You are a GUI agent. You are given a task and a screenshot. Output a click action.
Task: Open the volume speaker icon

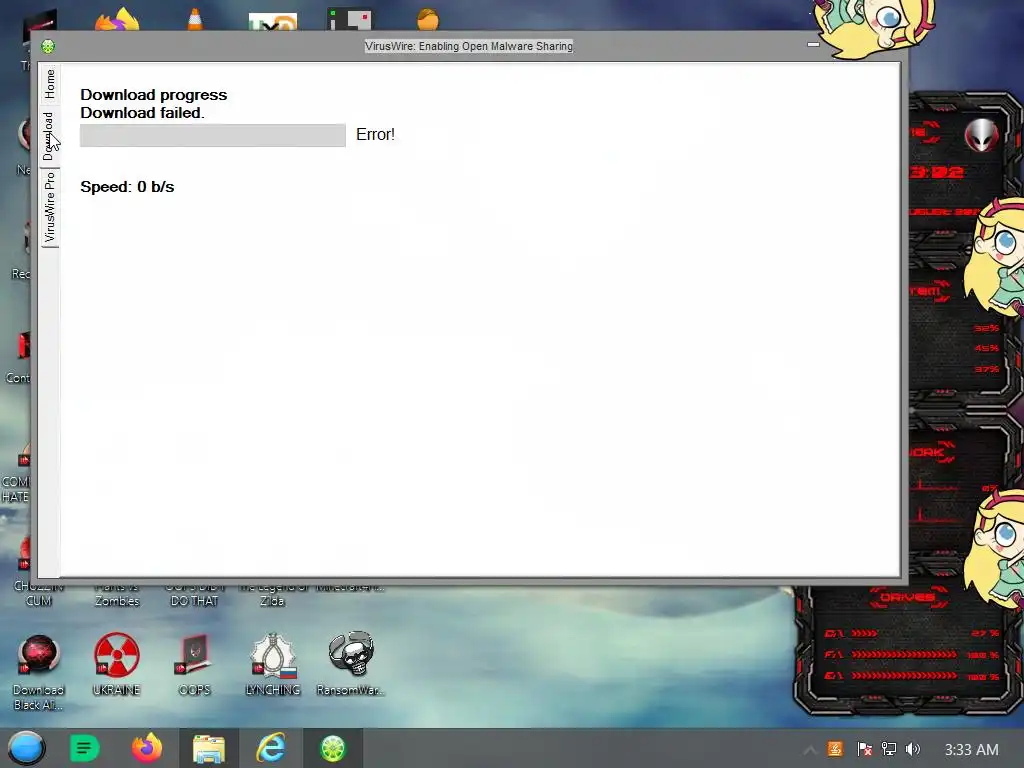(x=913, y=749)
